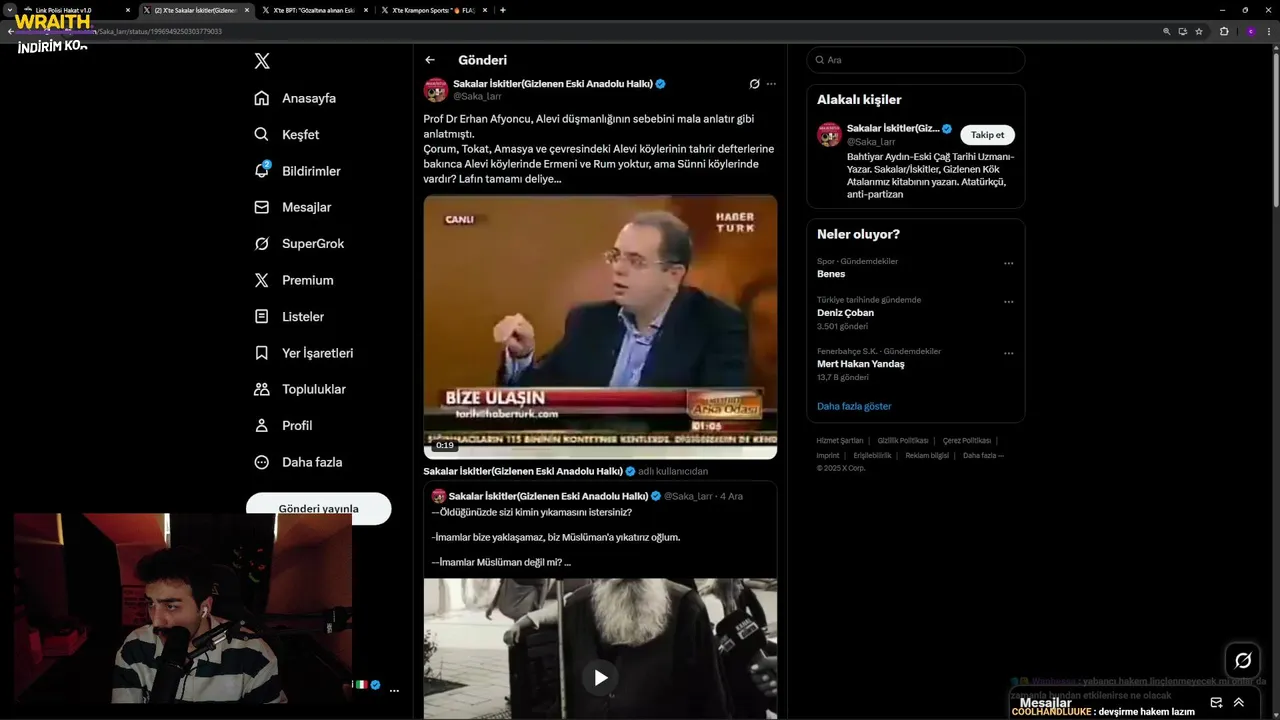
Task: Click the Profil person icon
Action: tap(262, 425)
